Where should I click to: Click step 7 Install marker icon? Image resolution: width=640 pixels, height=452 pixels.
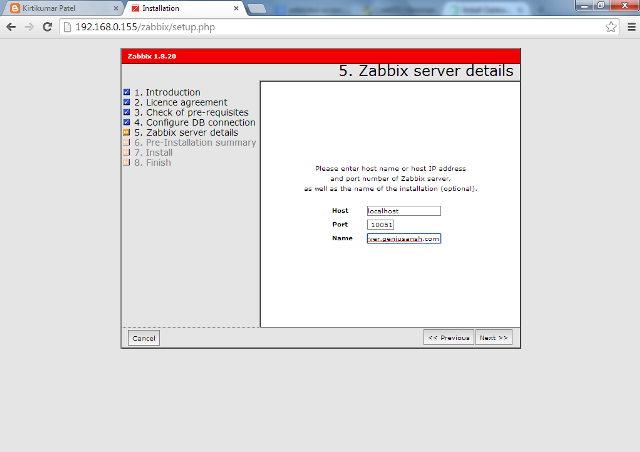tap(127, 152)
